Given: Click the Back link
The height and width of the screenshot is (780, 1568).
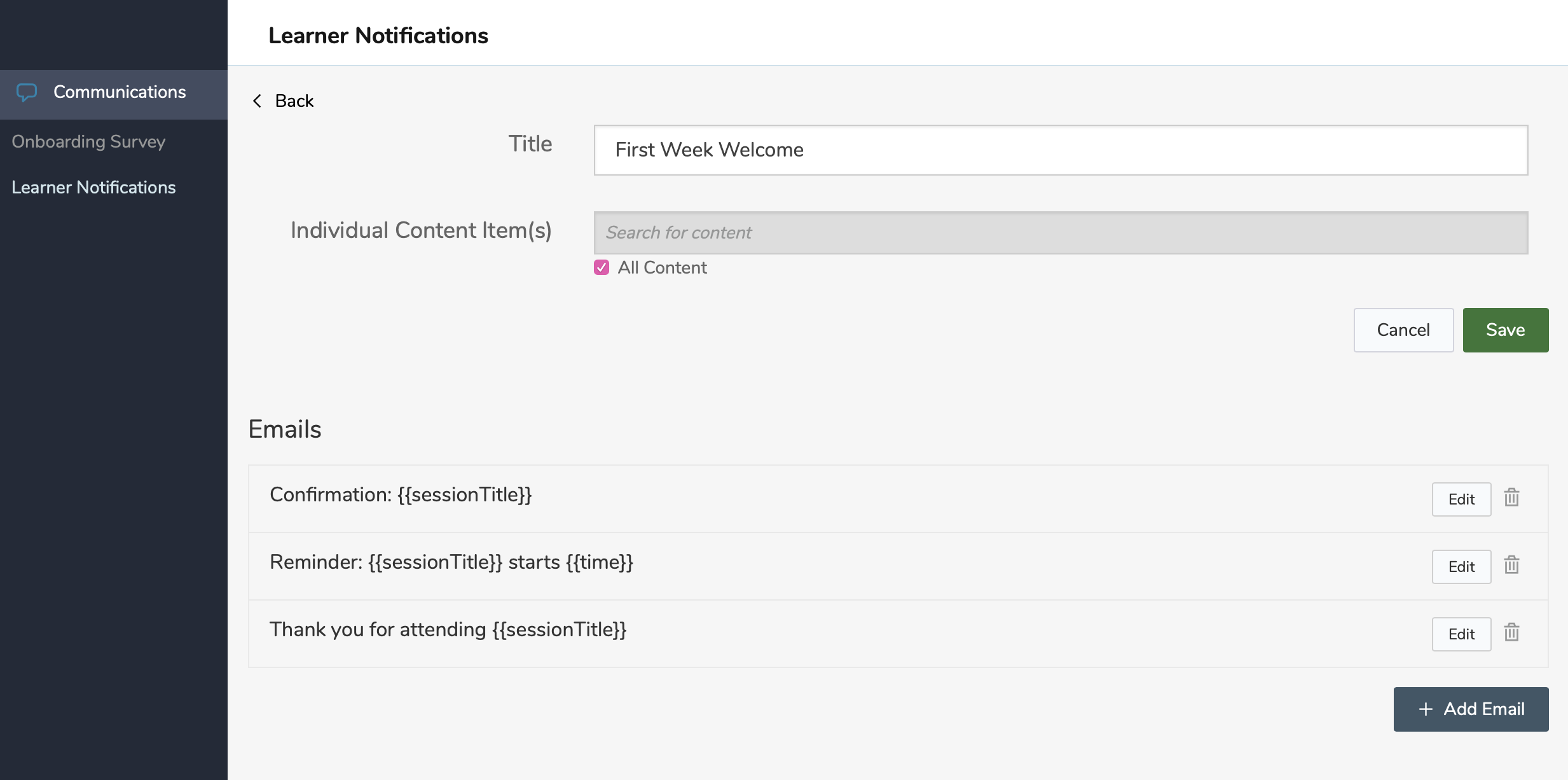Looking at the screenshot, I should [293, 101].
